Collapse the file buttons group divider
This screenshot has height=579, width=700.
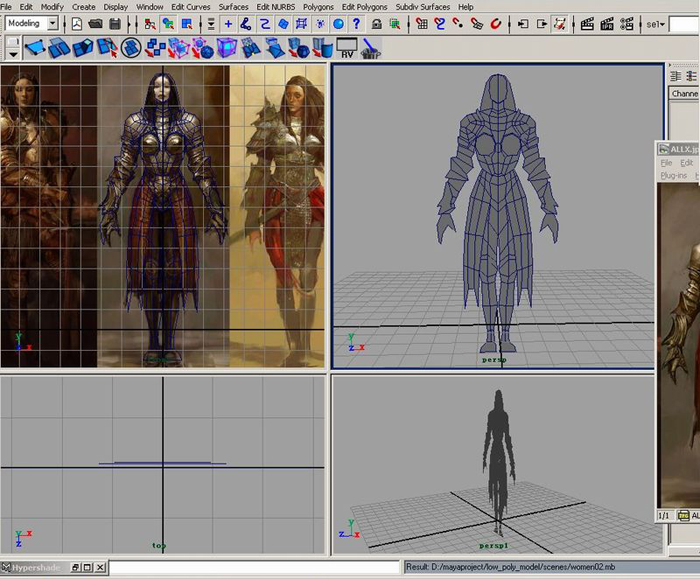[x=65, y=24]
